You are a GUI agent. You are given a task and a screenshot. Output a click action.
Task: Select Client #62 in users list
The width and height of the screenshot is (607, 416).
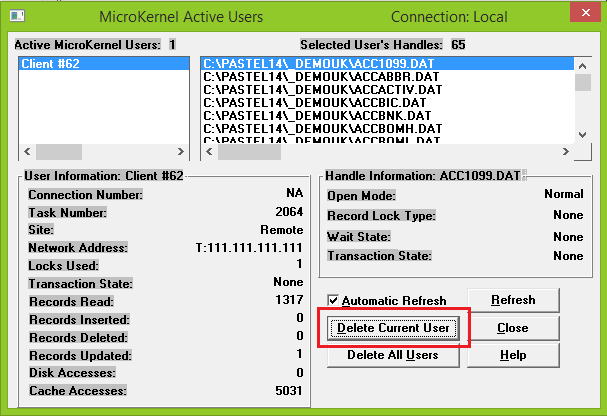(x=104, y=63)
